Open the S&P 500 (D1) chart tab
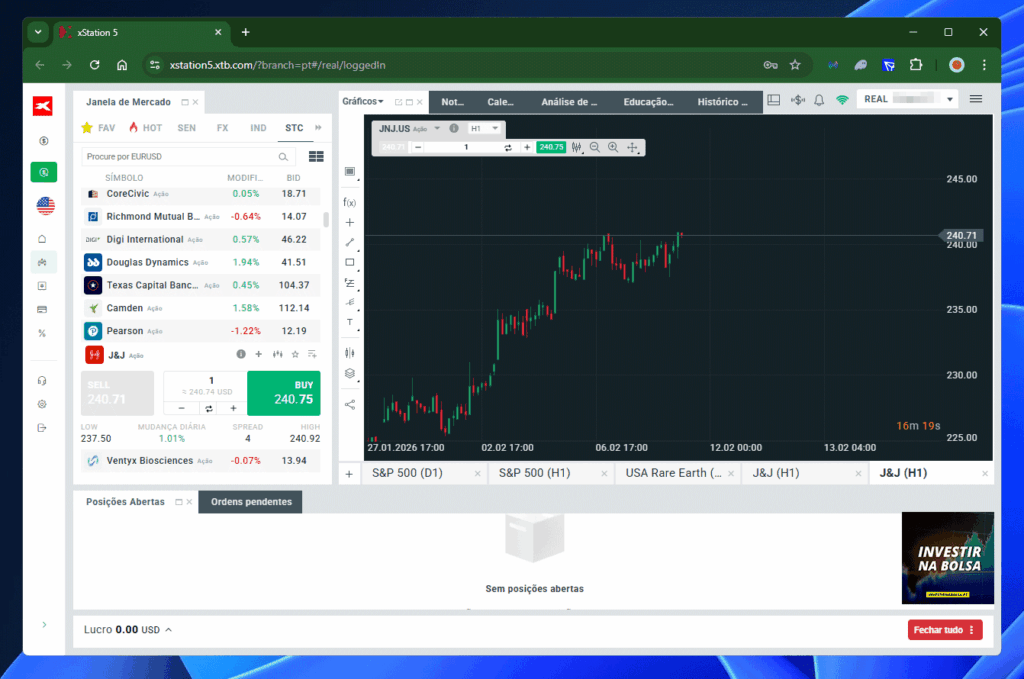The height and width of the screenshot is (679, 1024). 408,473
